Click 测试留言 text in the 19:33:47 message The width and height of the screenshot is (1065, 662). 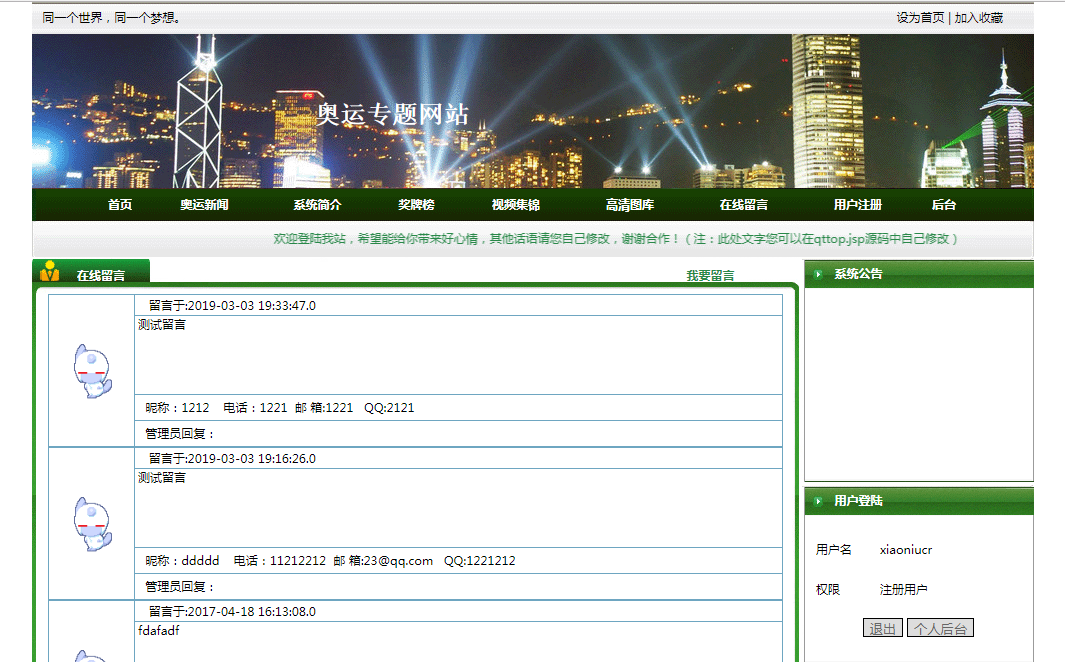[162, 325]
